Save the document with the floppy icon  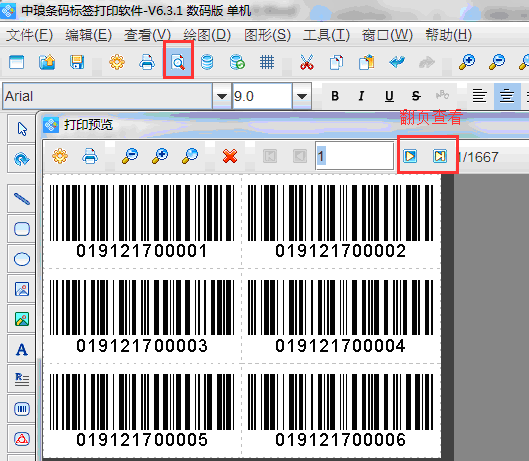(77, 62)
